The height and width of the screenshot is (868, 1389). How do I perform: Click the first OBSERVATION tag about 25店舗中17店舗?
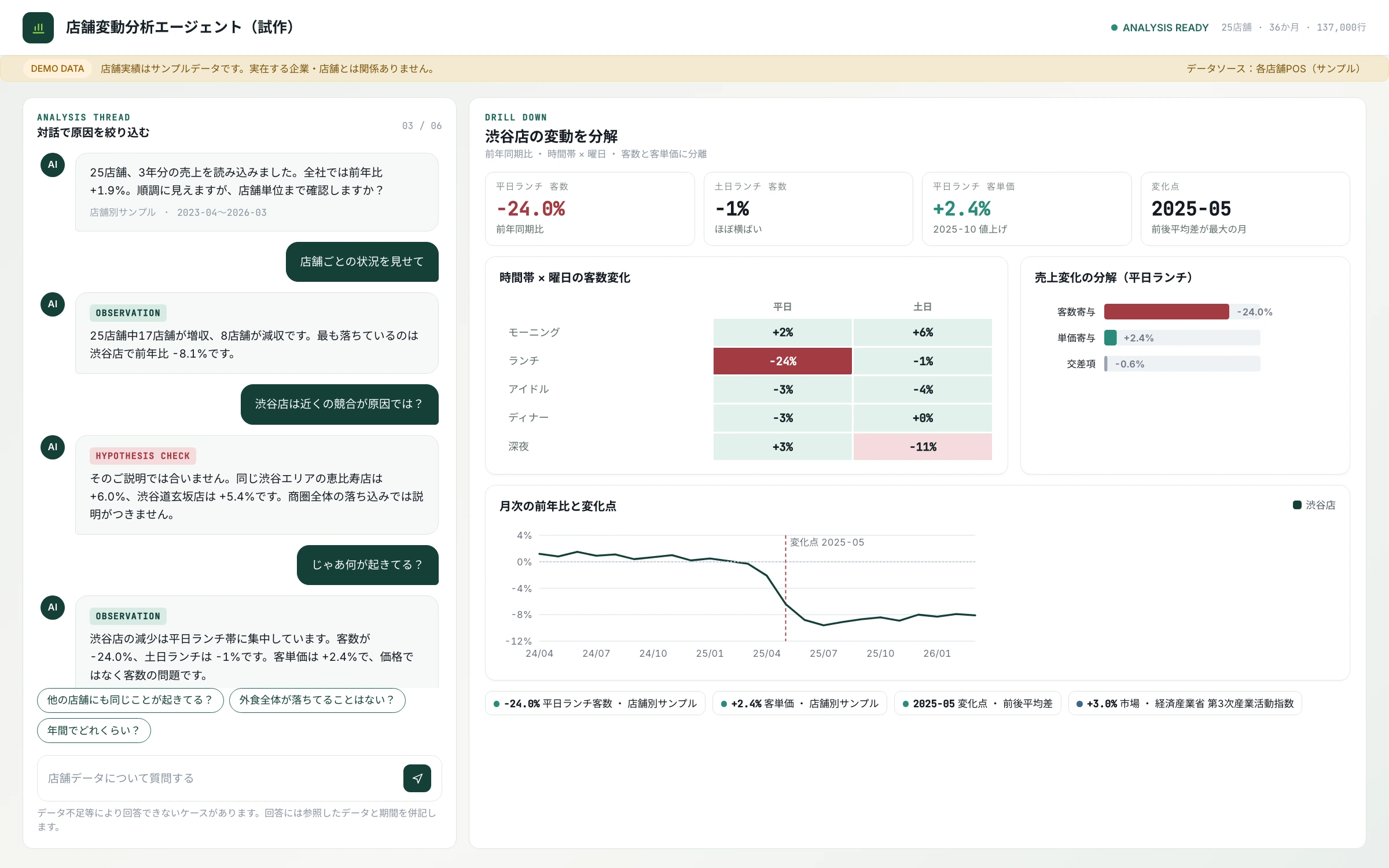(128, 313)
